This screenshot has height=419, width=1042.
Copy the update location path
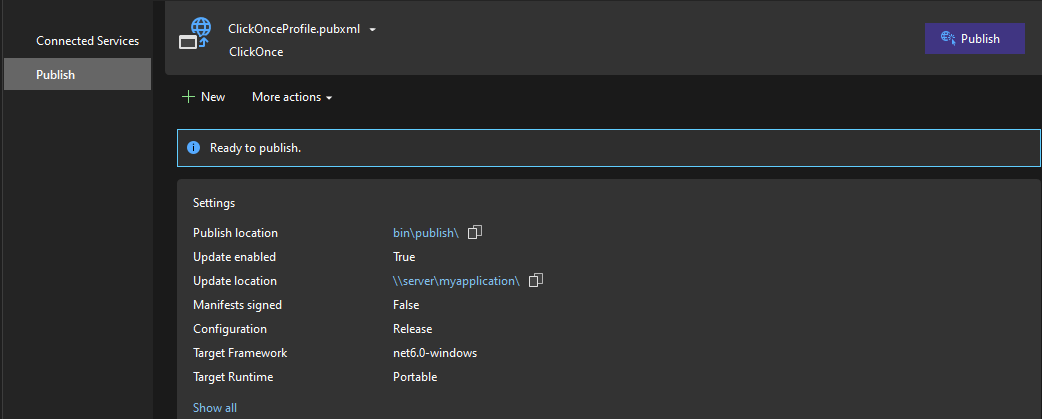[x=536, y=281]
